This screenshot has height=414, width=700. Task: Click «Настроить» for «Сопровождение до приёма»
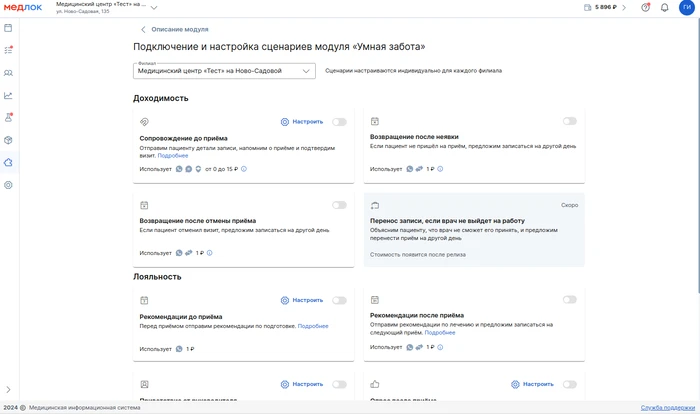[x=302, y=122]
